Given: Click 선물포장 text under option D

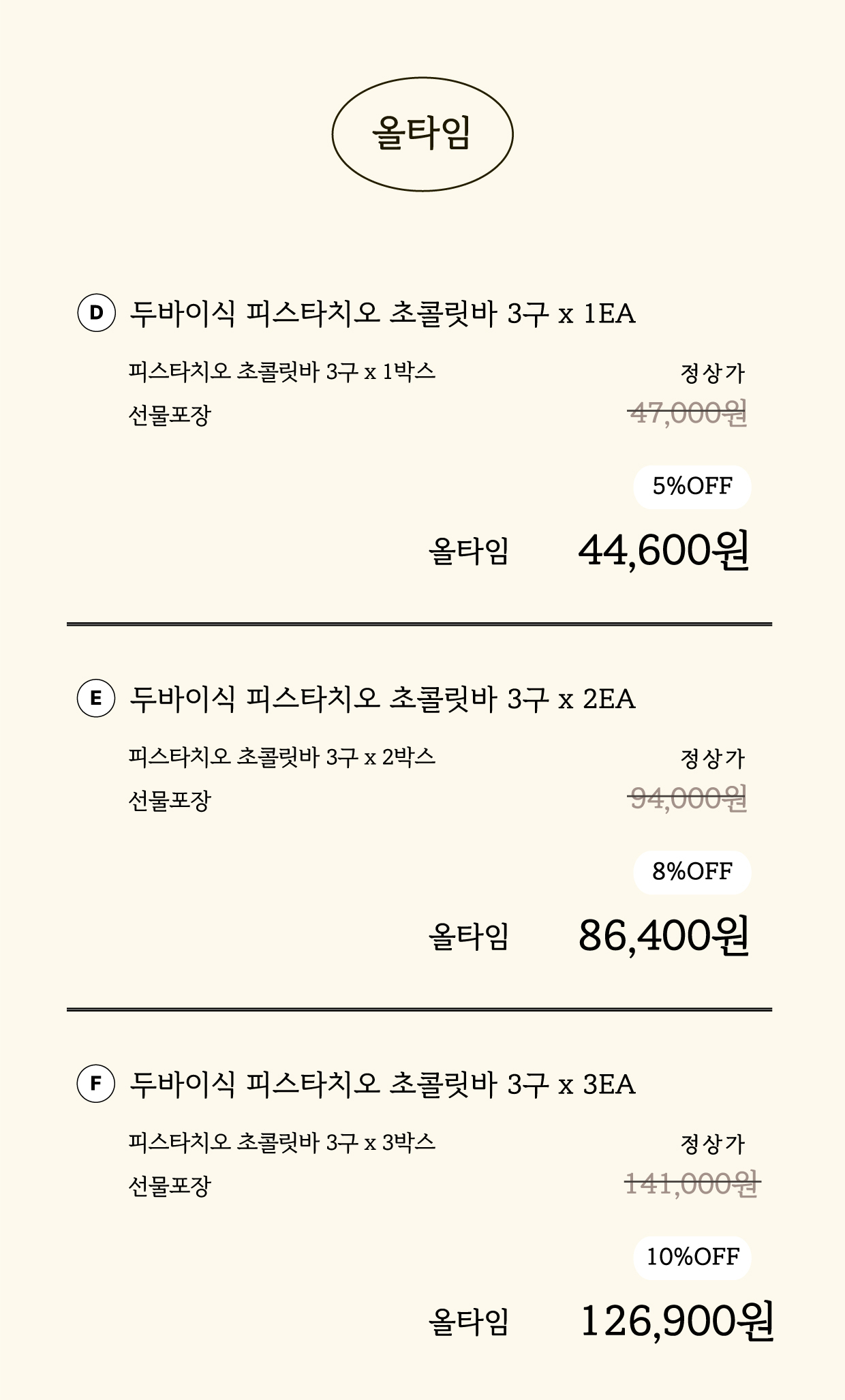Looking at the screenshot, I should pos(170,414).
